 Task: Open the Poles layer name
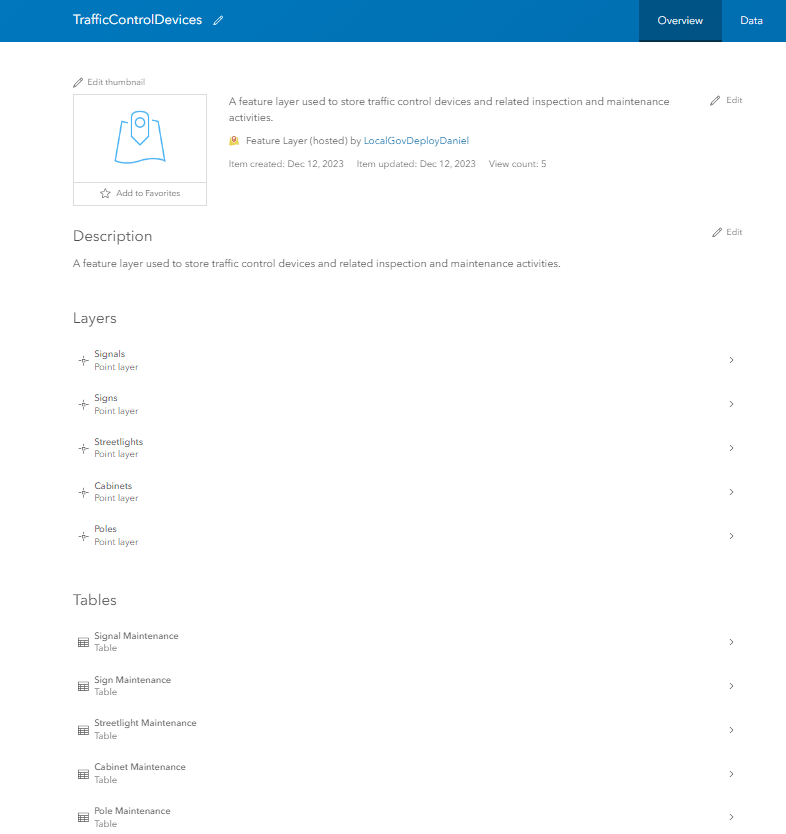[105, 529]
